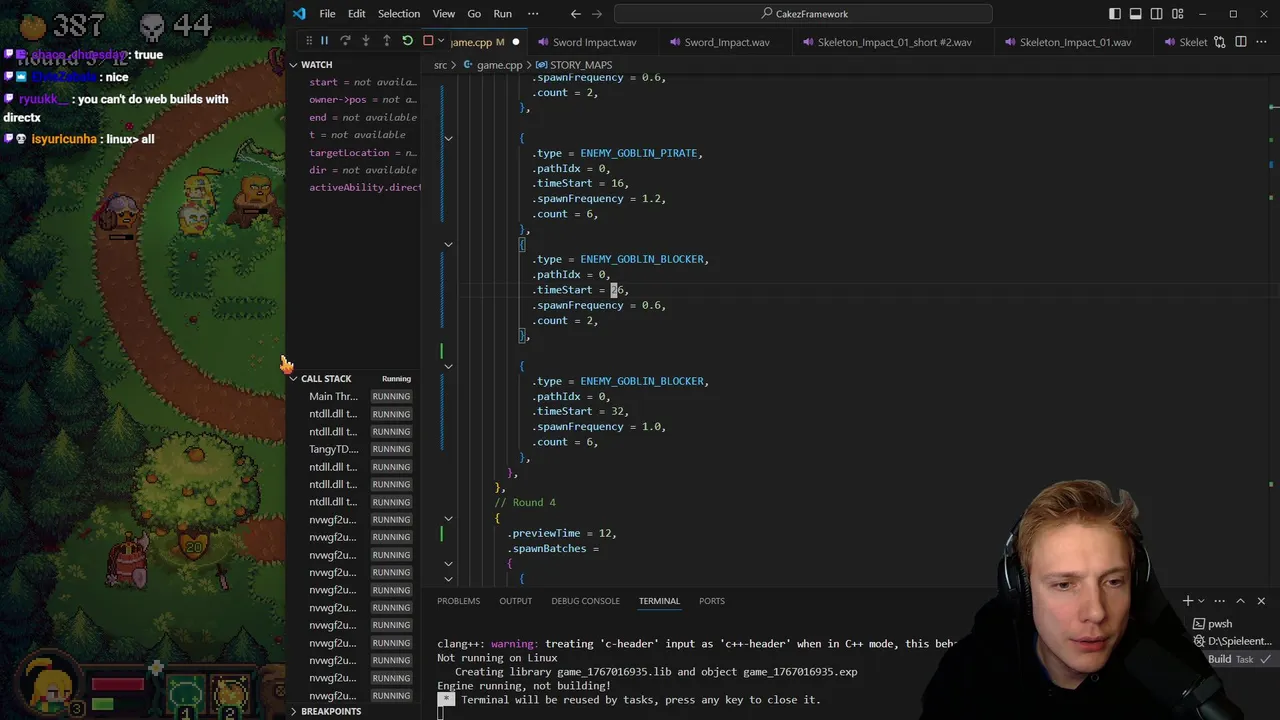
Task: Go back with the navigation arrow
Action: [575, 13]
